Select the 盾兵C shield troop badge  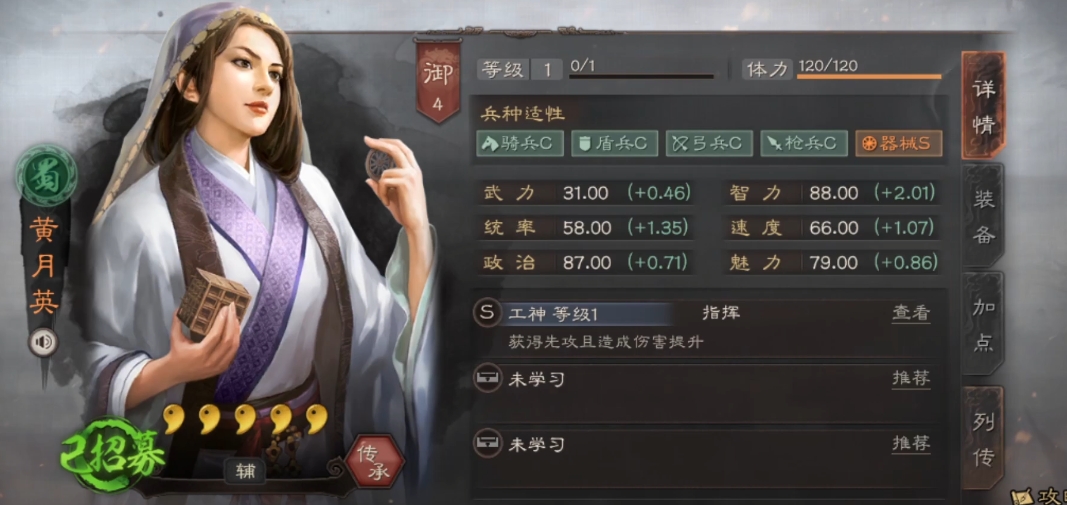614,144
